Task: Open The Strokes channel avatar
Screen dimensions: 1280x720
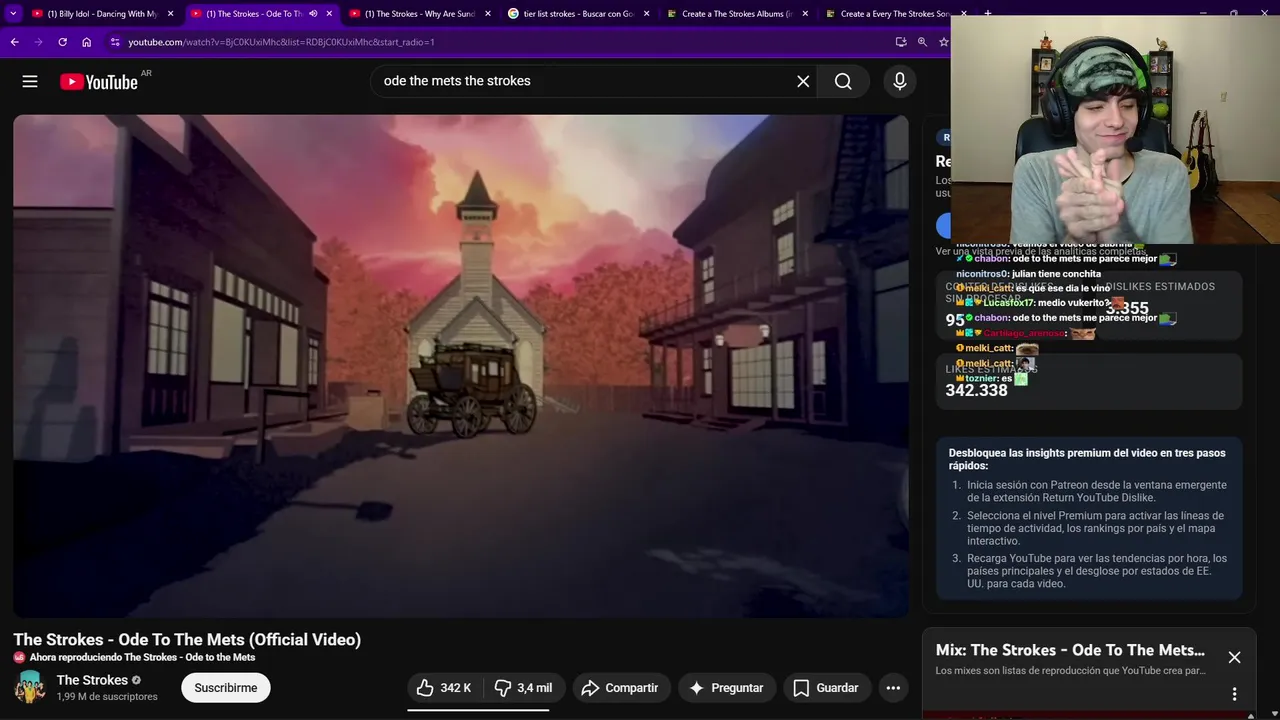Action: coord(29,687)
